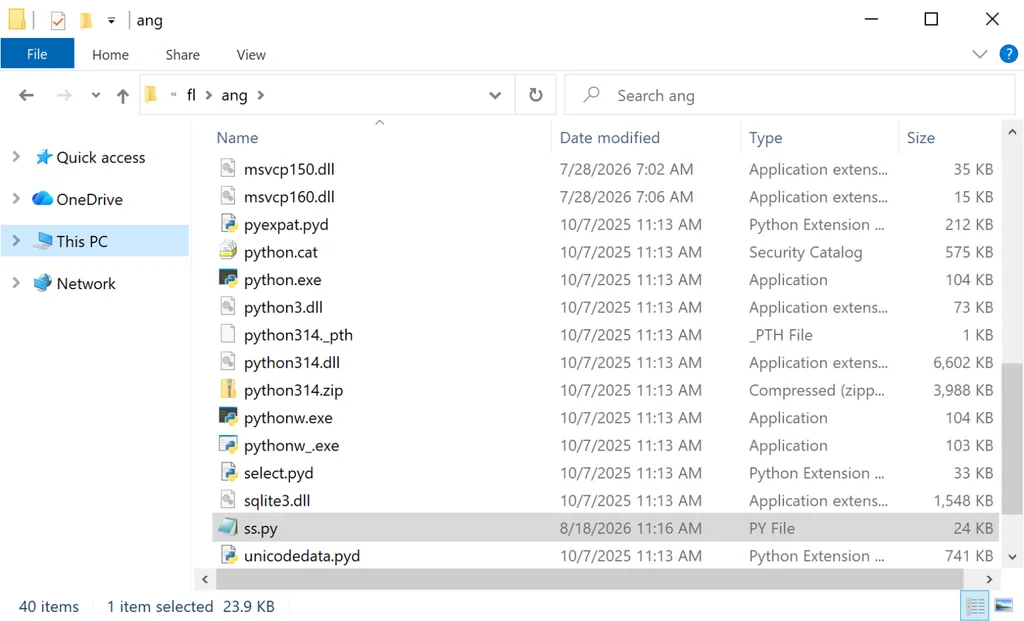Click the vertical scrollbar up arrow

point(1012,132)
